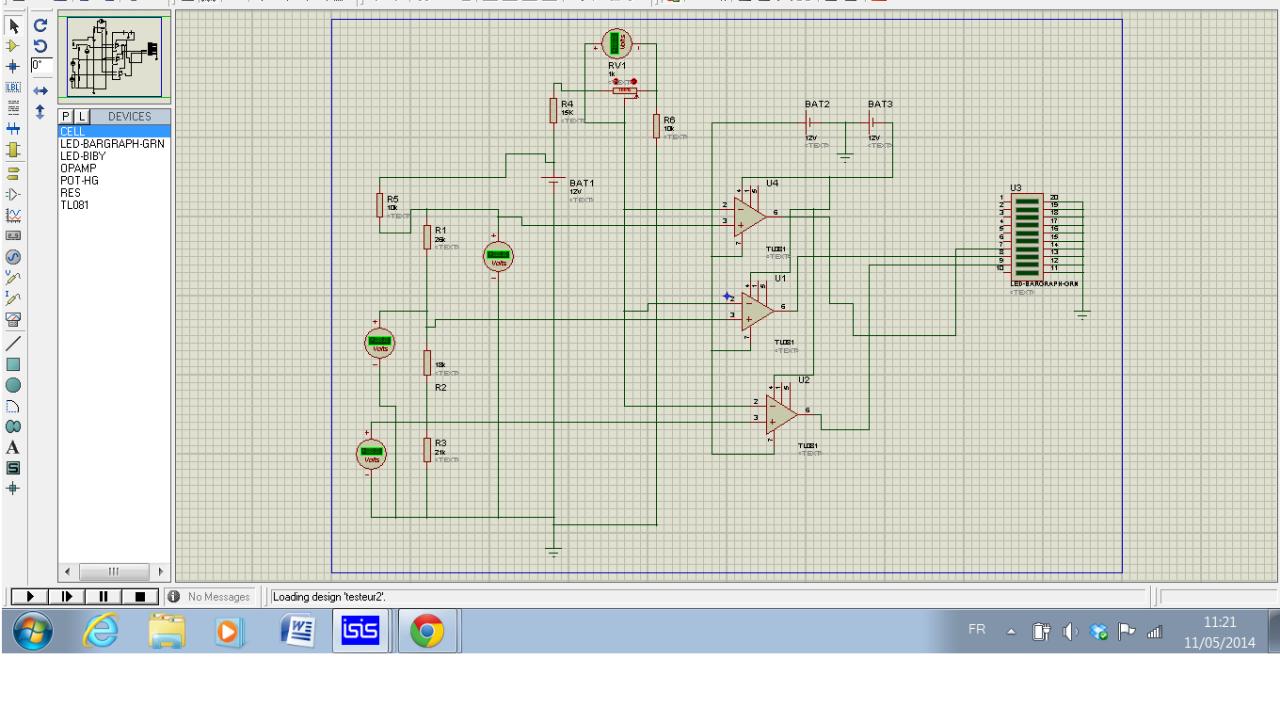1280x723 pixels.
Task: Select the U2 op-amp on the schematic
Action: [782, 413]
